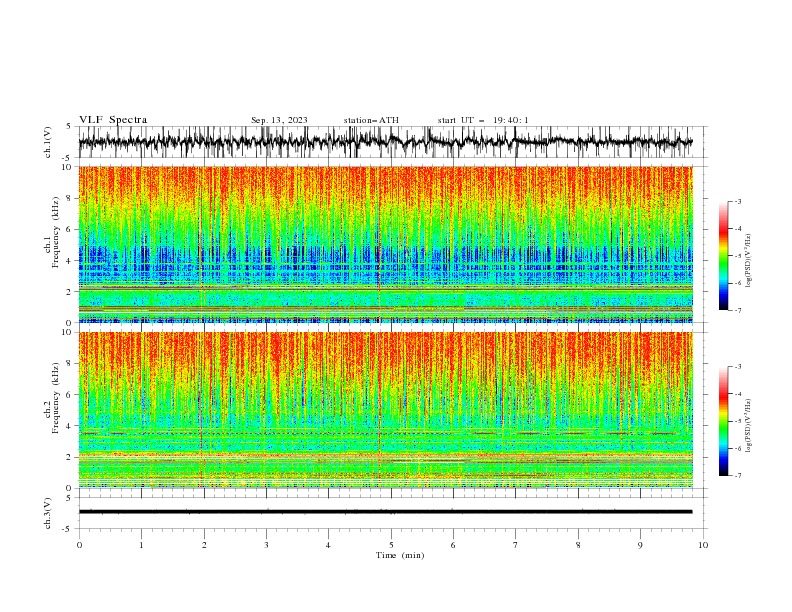Image resolution: width=792 pixels, height=612 pixels.
Task: Click the ch.2 spectrogram color scale bar
Action: pyautogui.click(x=723, y=421)
